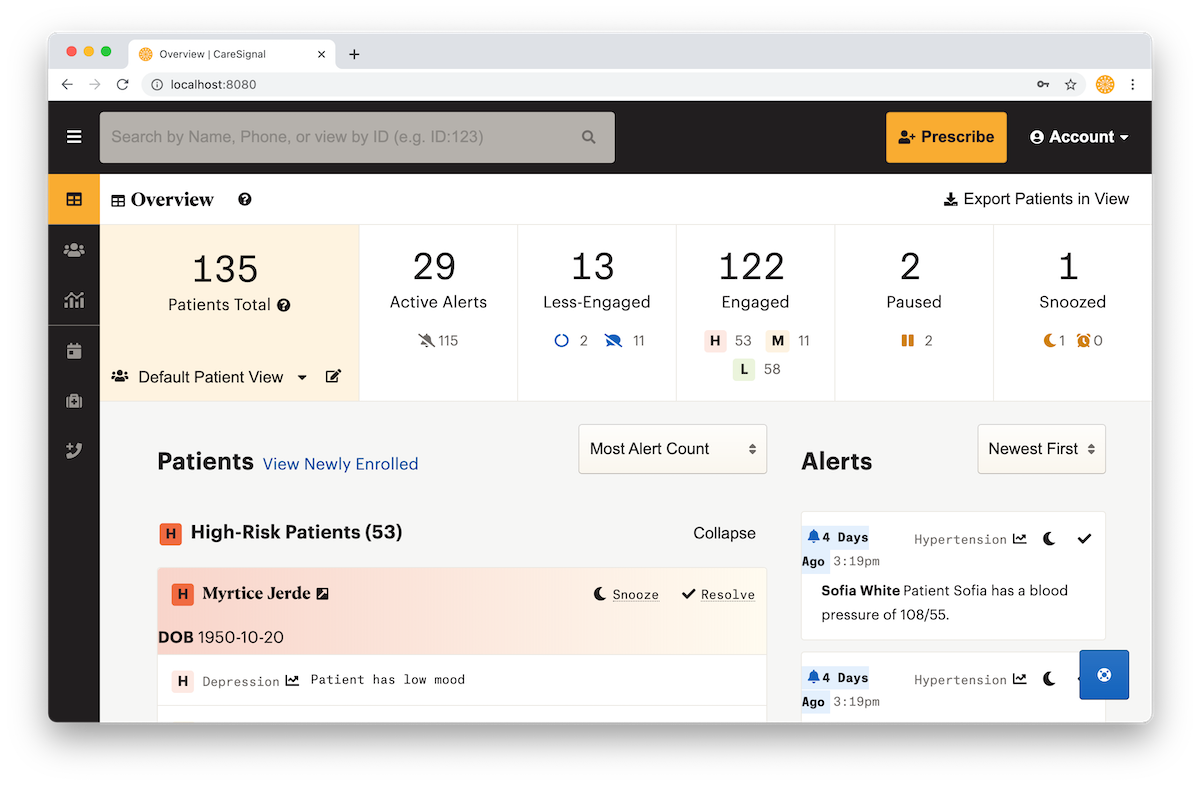Viewport: 1200px width, 786px height.
Task: Click the pause icon under Paused
Action: tap(908, 341)
